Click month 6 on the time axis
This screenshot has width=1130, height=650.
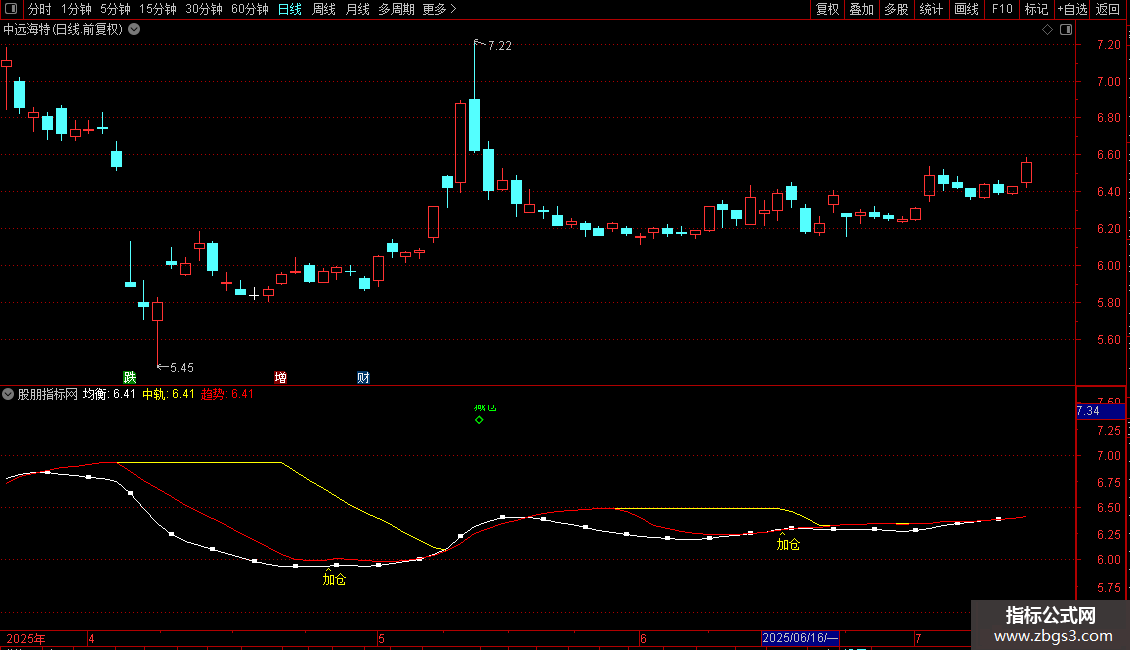[x=643, y=638]
